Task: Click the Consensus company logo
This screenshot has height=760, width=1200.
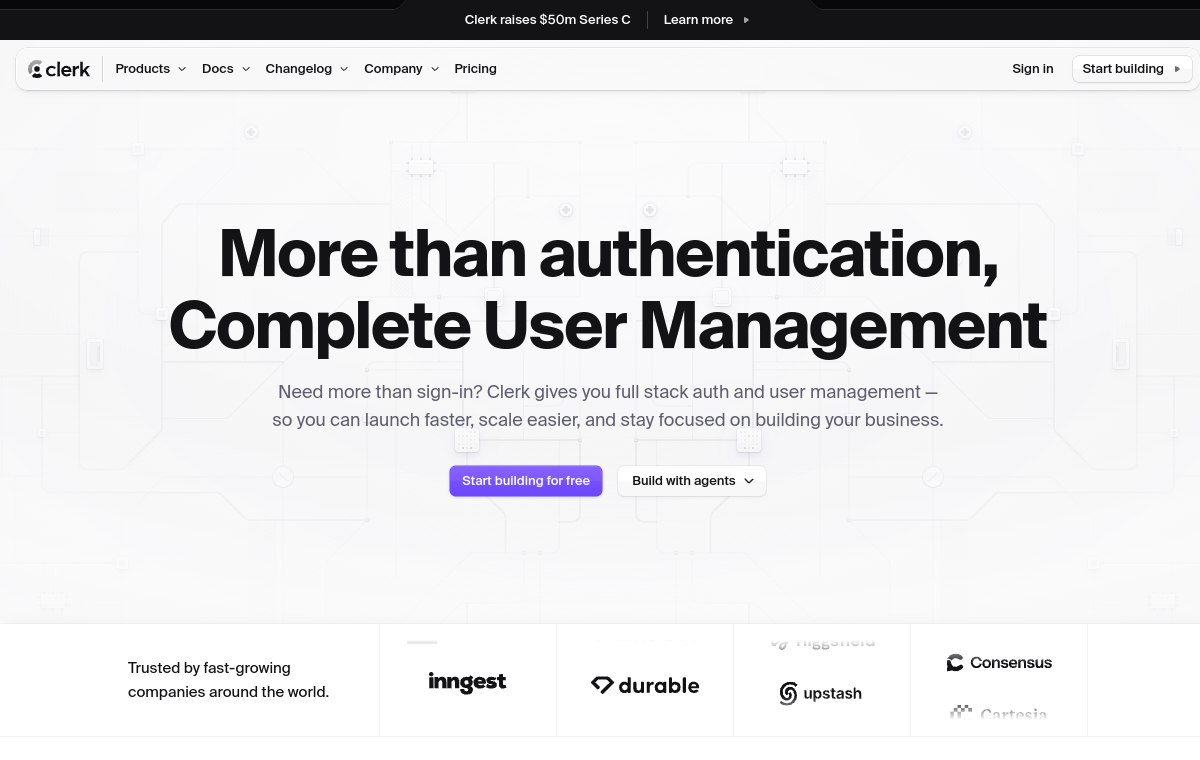Action: tap(999, 662)
